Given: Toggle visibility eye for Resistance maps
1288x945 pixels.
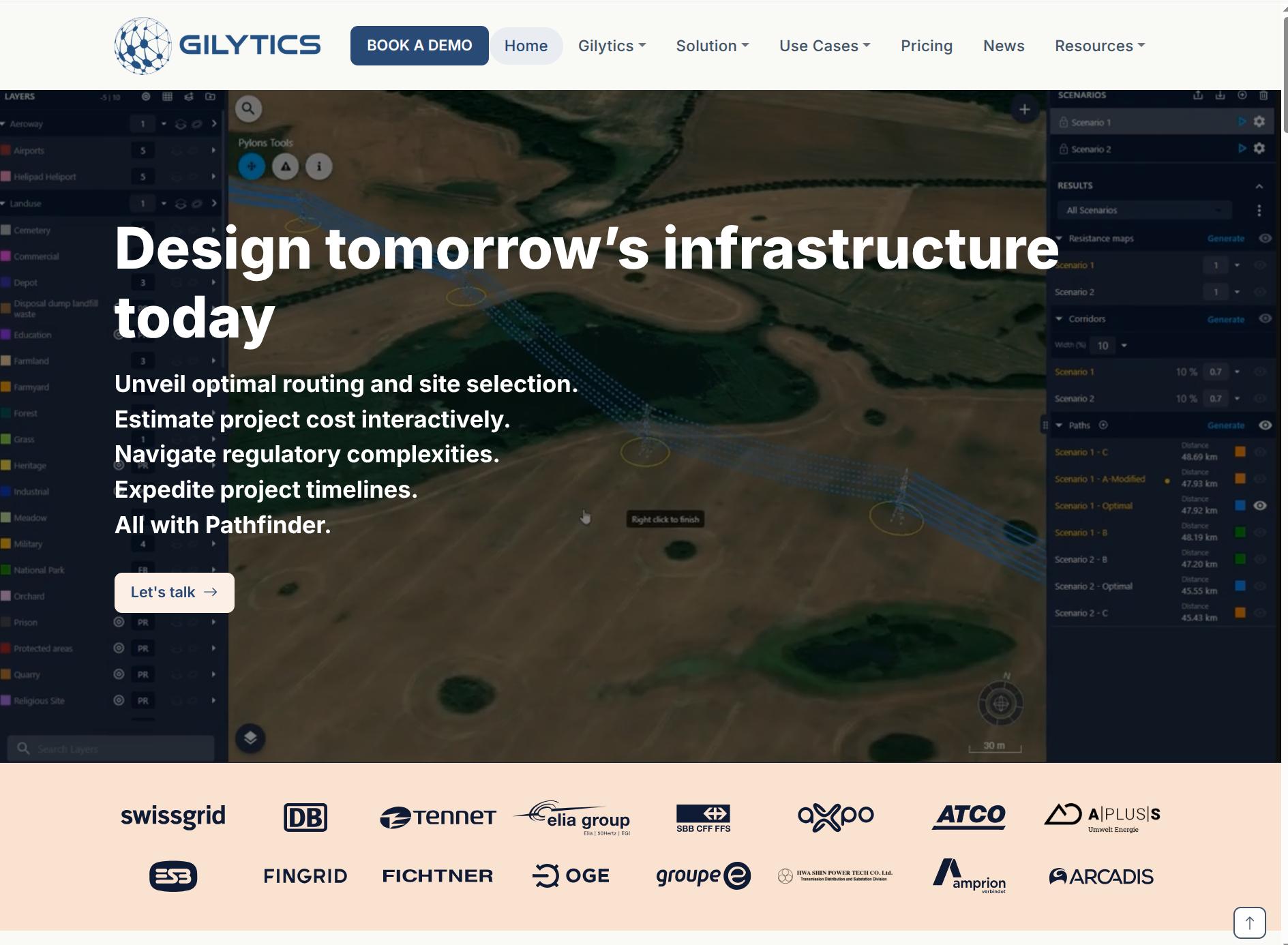Looking at the screenshot, I should click(x=1265, y=239).
